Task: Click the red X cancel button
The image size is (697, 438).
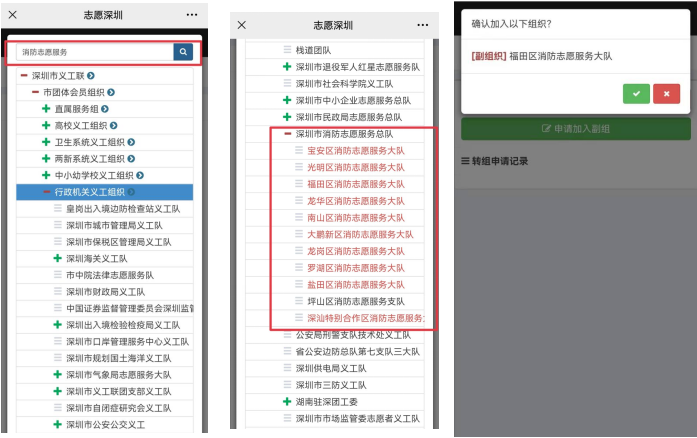Action: coord(666,93)
